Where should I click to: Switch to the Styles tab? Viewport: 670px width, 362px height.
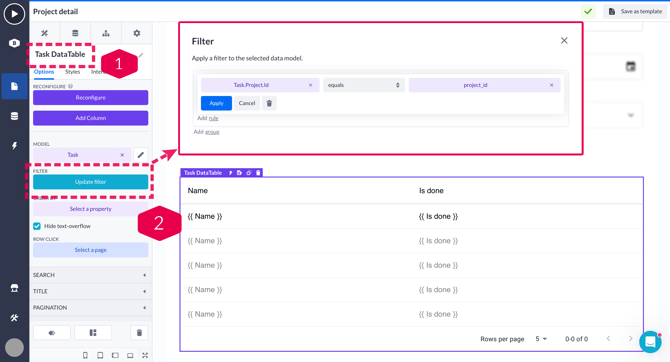point(73,72)
